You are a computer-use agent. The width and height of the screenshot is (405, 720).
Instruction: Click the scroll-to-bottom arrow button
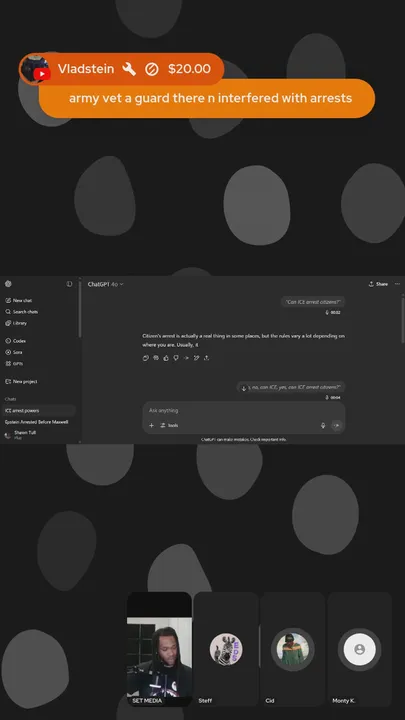pos(244,388)
